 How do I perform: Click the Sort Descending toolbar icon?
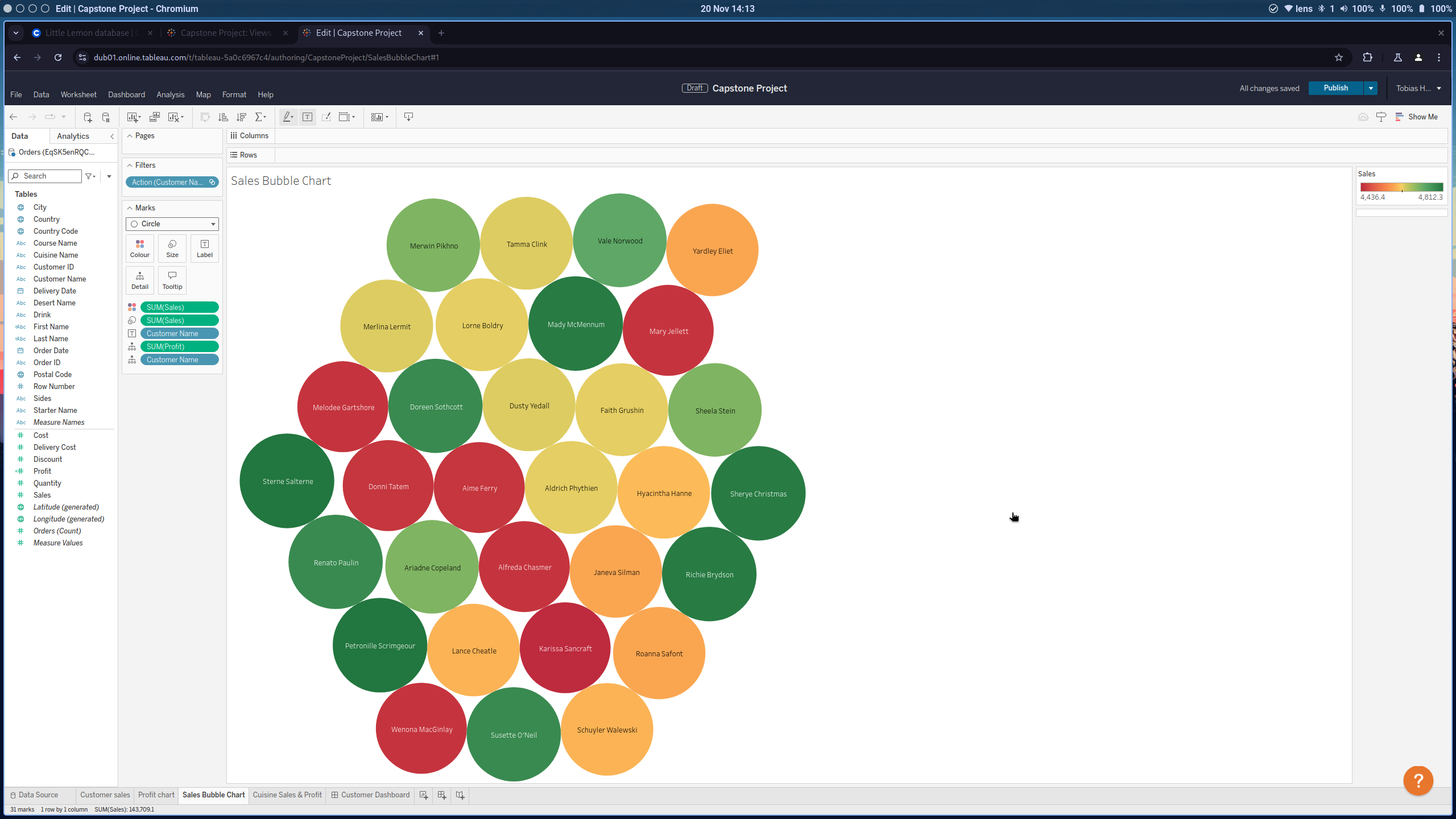pyautogui.click(x=241, y=117)
